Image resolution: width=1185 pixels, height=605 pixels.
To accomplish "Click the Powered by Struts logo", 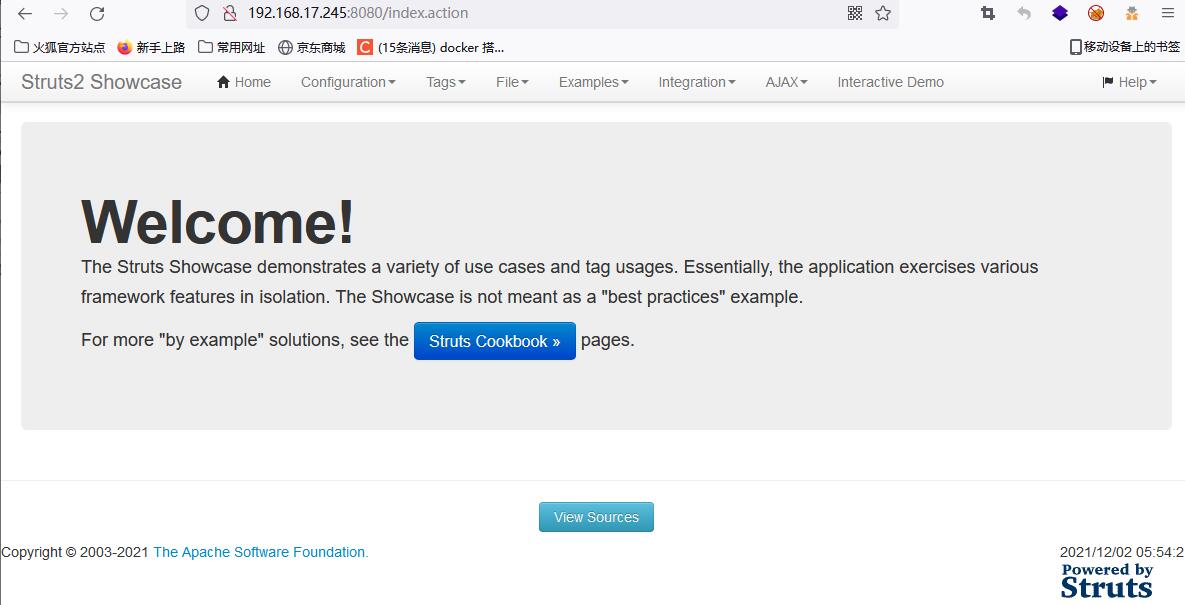I will point(1107,581).
